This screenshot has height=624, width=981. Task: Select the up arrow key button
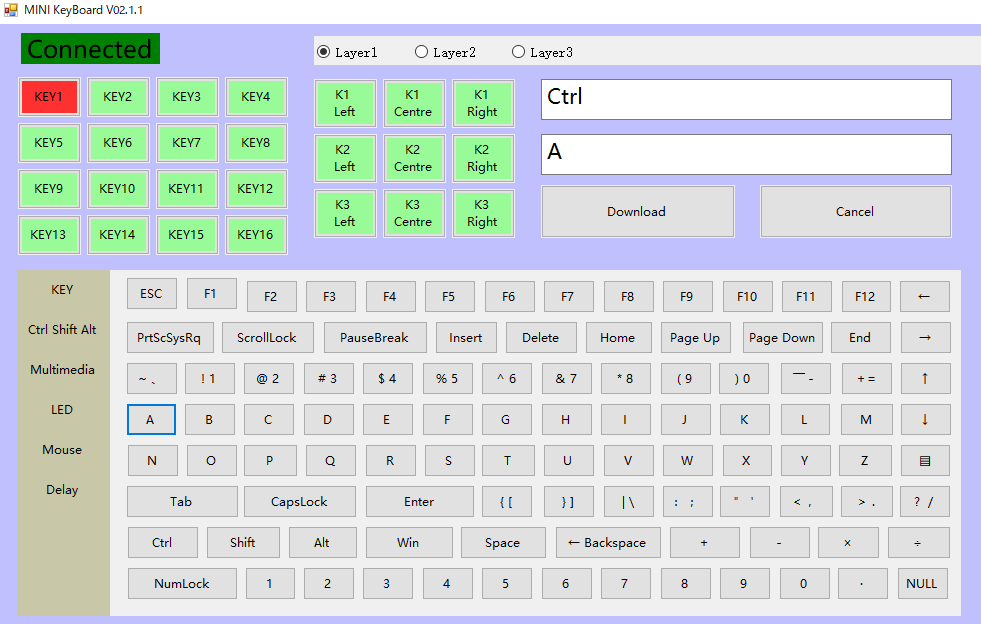tap(924, 378)
